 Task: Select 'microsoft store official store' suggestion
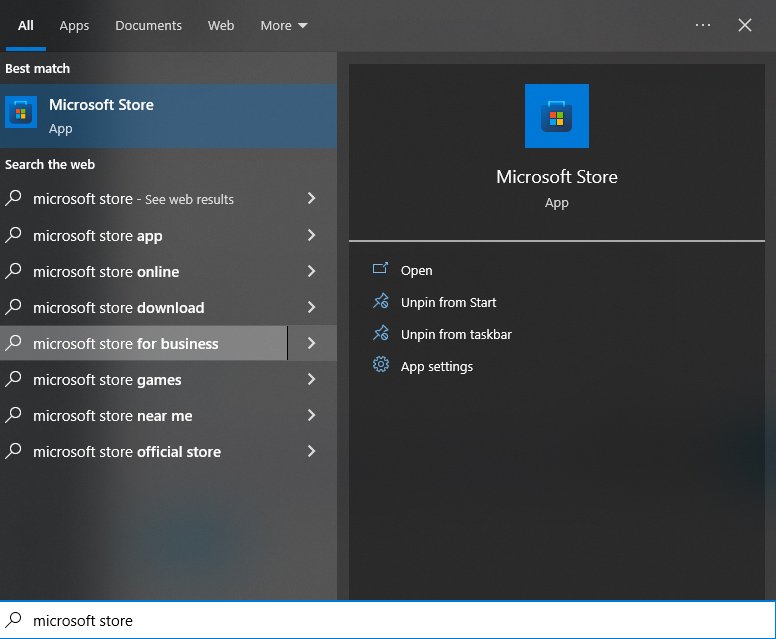[144, 451]
